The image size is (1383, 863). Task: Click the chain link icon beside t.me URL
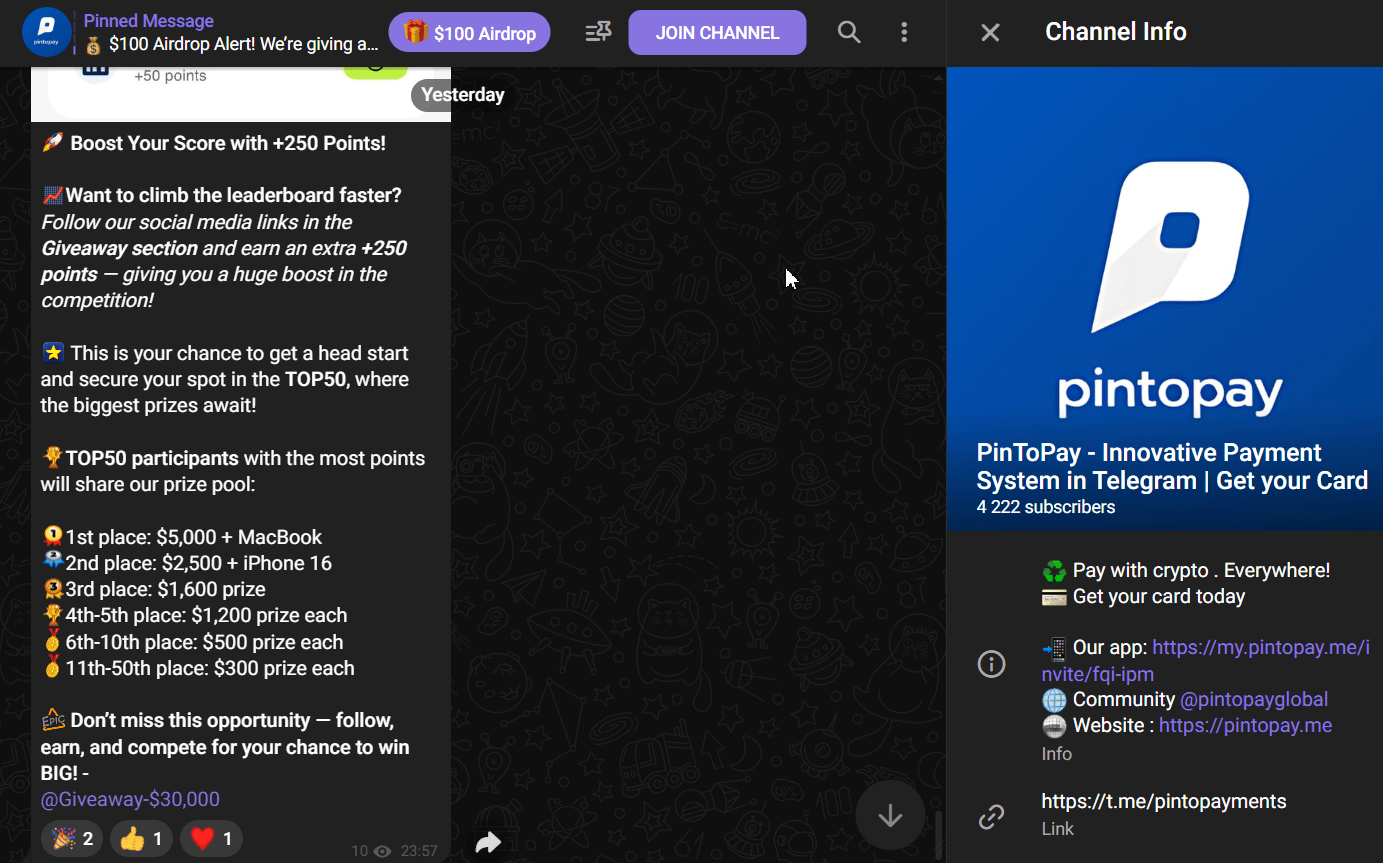point(991,817)
